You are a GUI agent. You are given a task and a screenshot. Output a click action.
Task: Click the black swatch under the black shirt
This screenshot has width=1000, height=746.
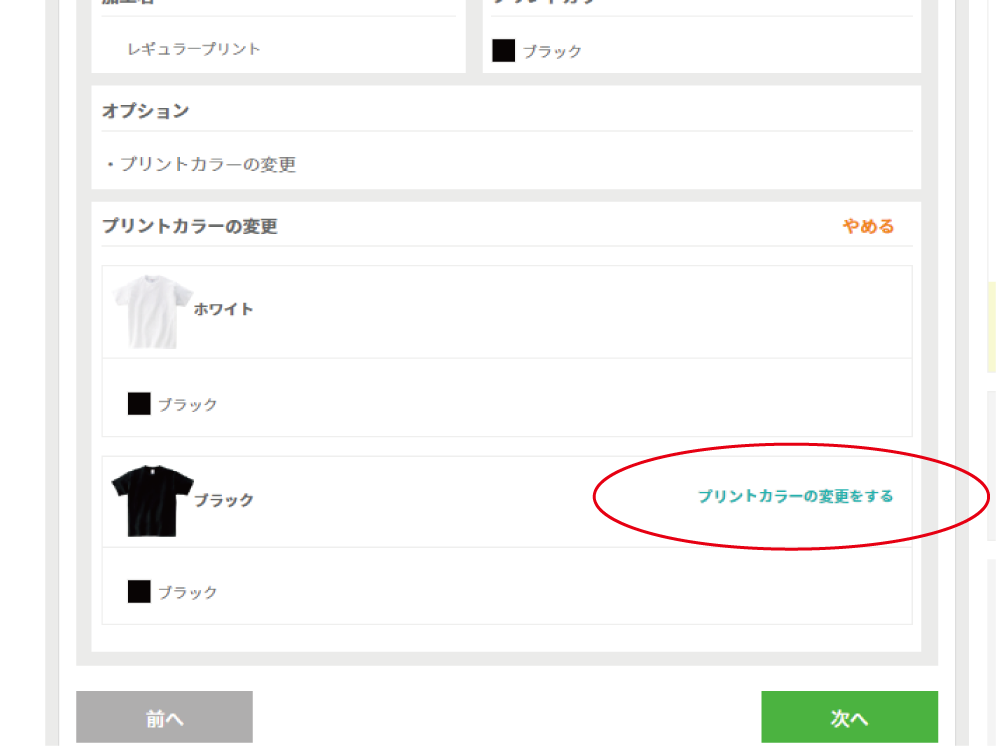pyautogui.click(x=137, y=591)
